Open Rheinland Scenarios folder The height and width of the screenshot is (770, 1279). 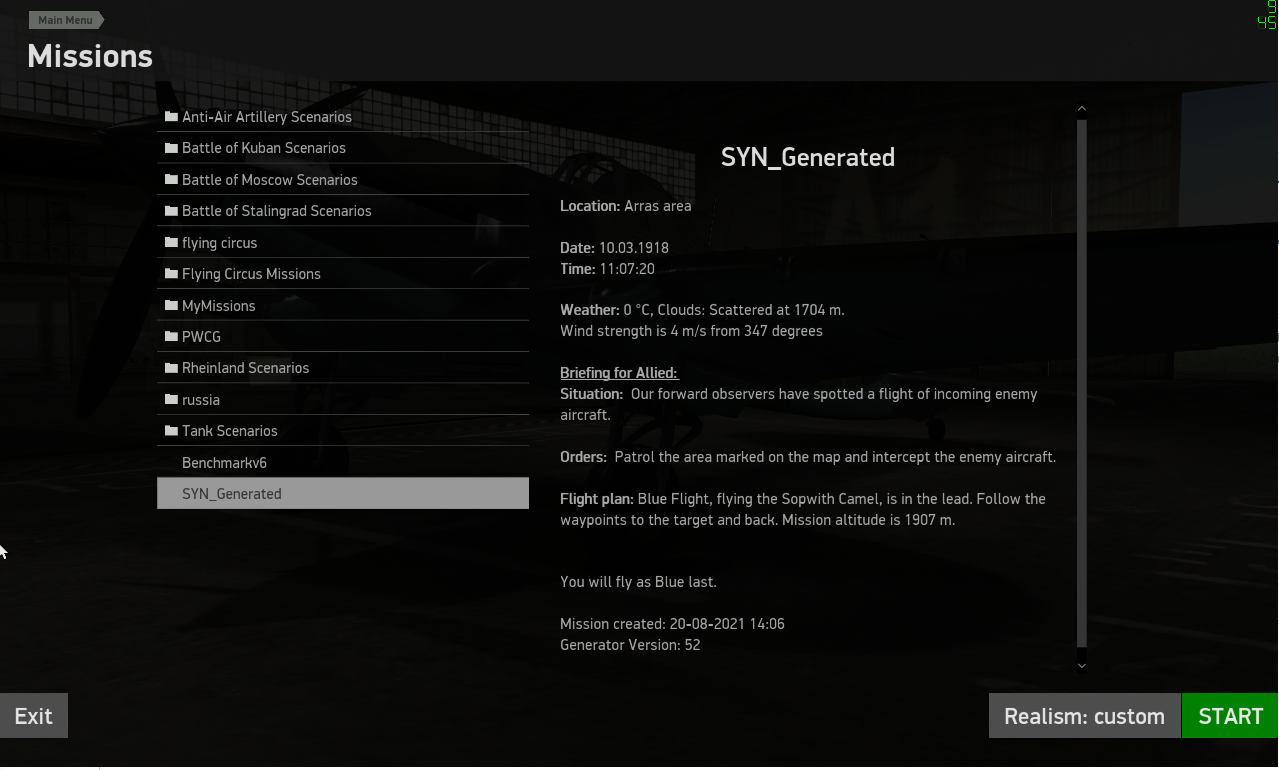(x=343, y=368)
